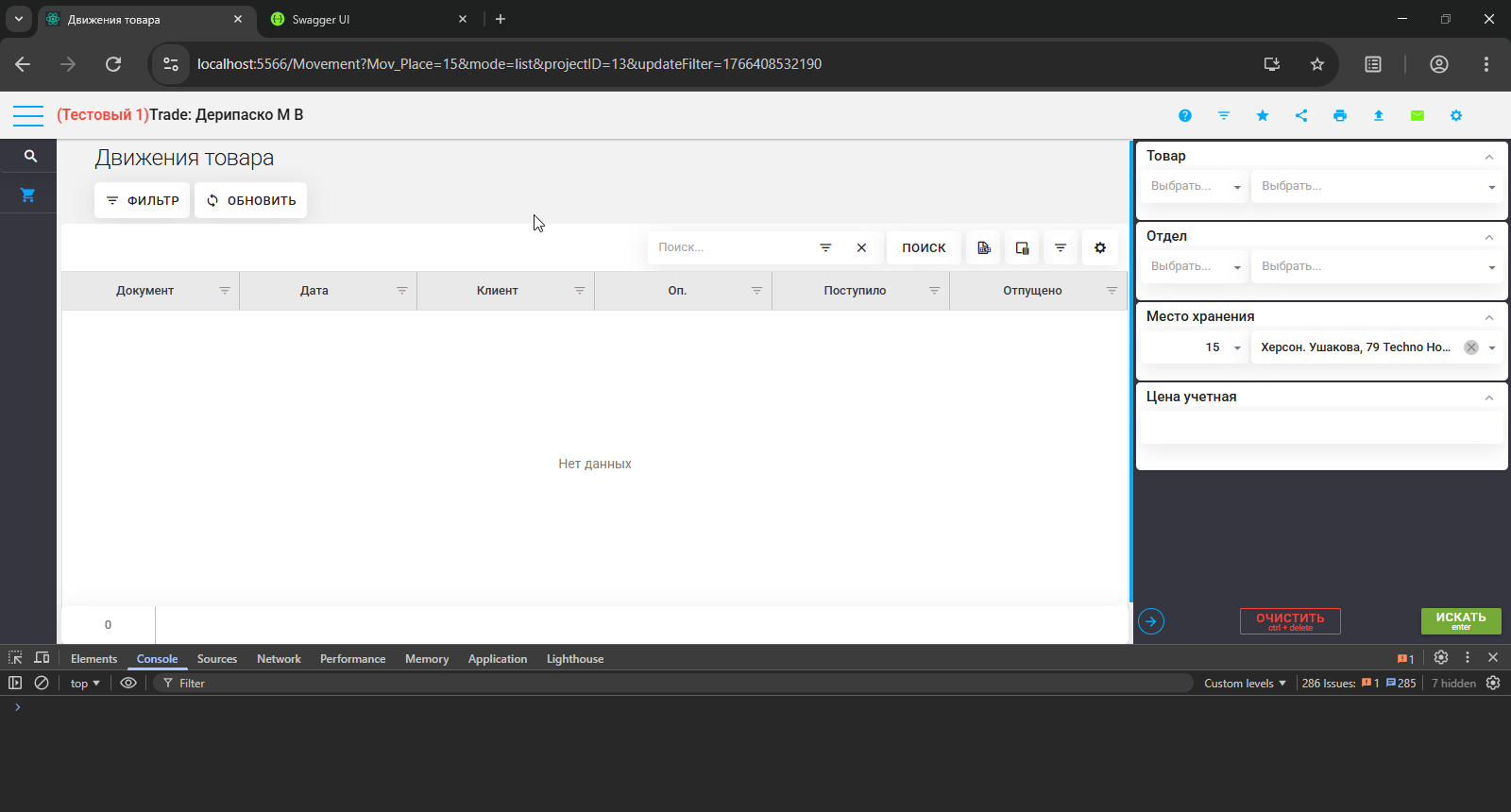Collapse the Место хранения section
This screenshot has width=1511, height=812.
tap(1489, 317)
